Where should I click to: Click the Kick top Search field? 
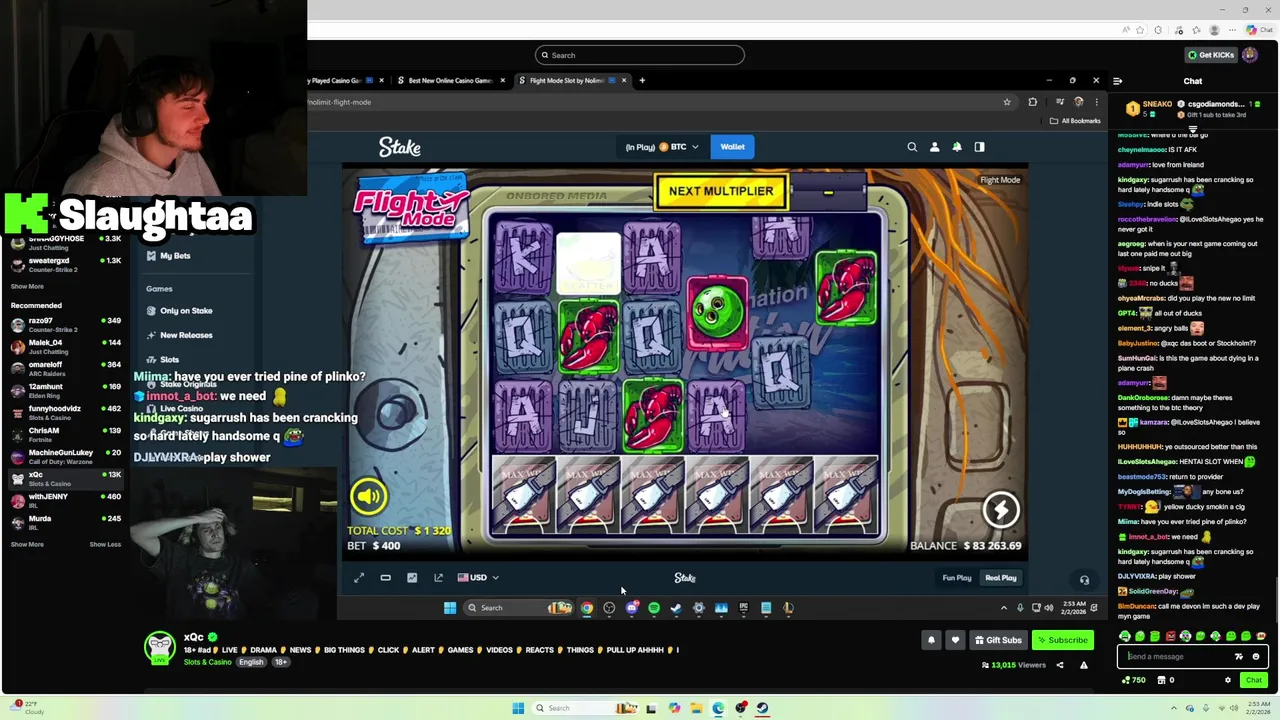click(640, 55)
